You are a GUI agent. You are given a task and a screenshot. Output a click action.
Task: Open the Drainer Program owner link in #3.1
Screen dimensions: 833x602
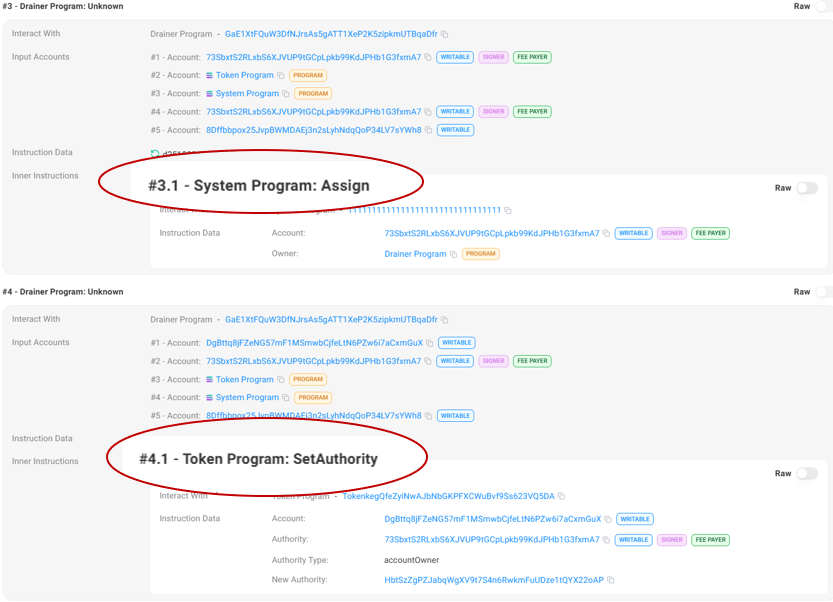click(415, 254)
